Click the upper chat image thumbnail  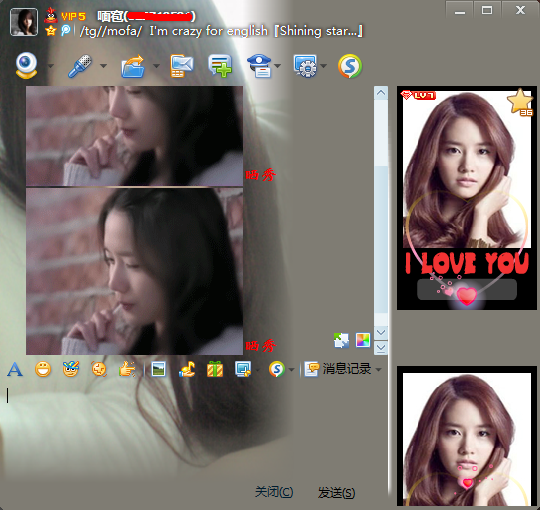click(x=134, y=136)
